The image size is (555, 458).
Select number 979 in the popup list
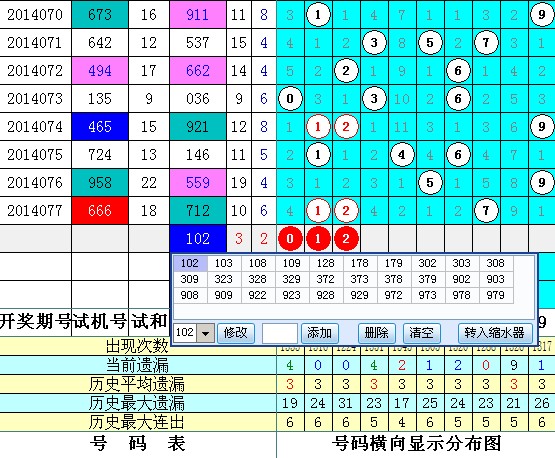(x=496, y=294)
